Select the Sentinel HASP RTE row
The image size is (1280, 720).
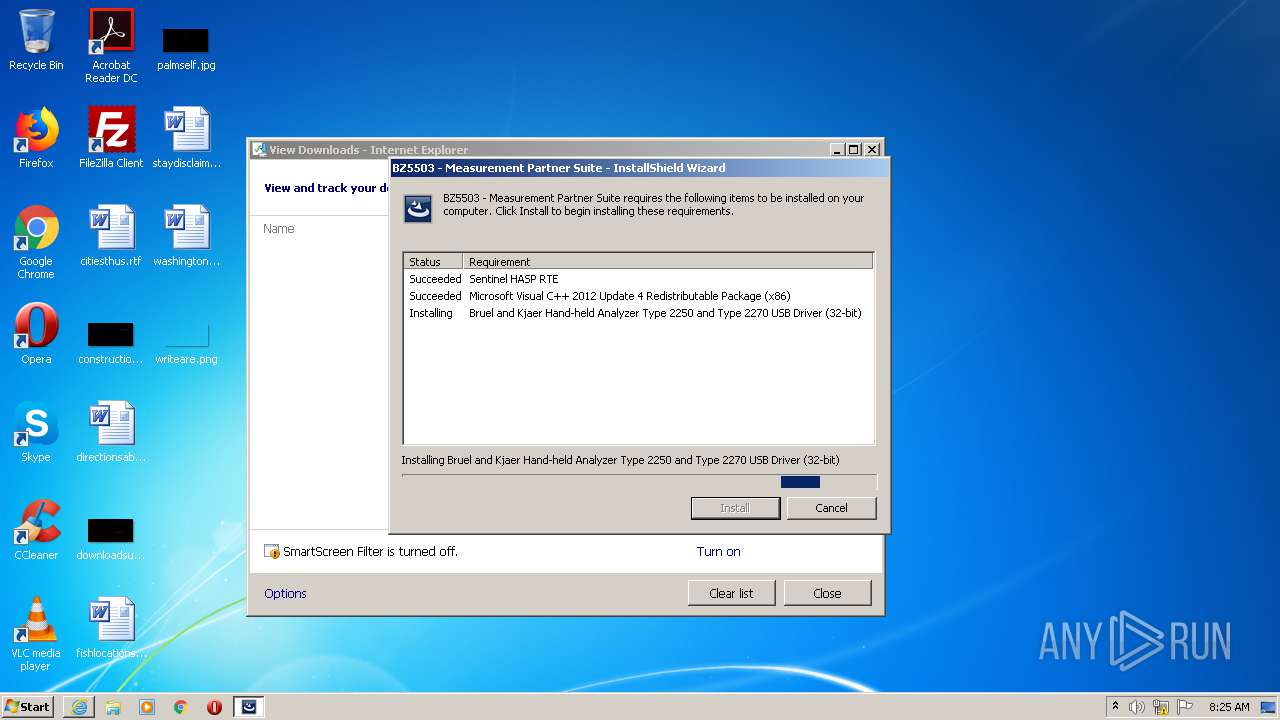[x=638, y=279]
